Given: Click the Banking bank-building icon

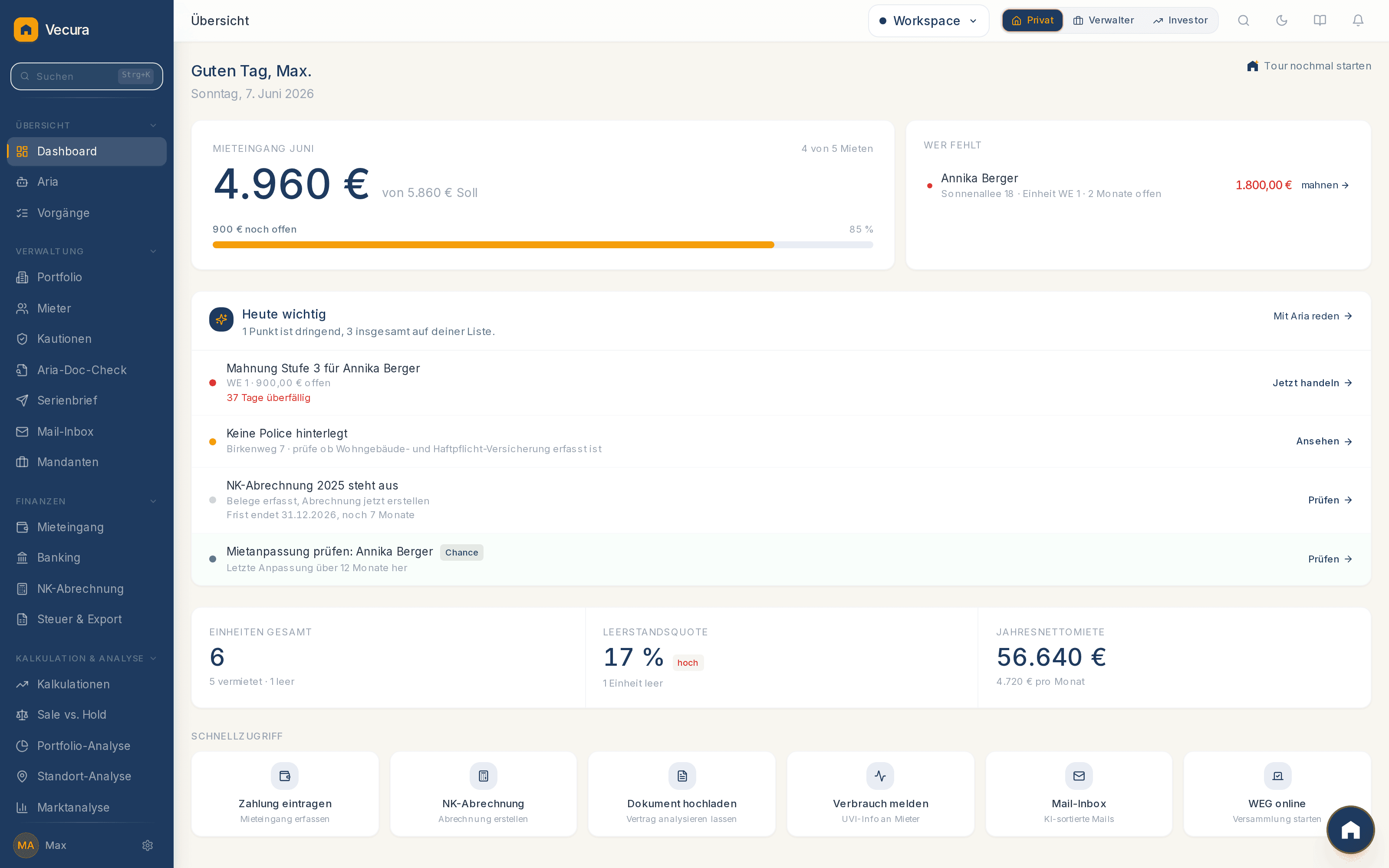Looking at the screenshot, I should click(23, 557).
